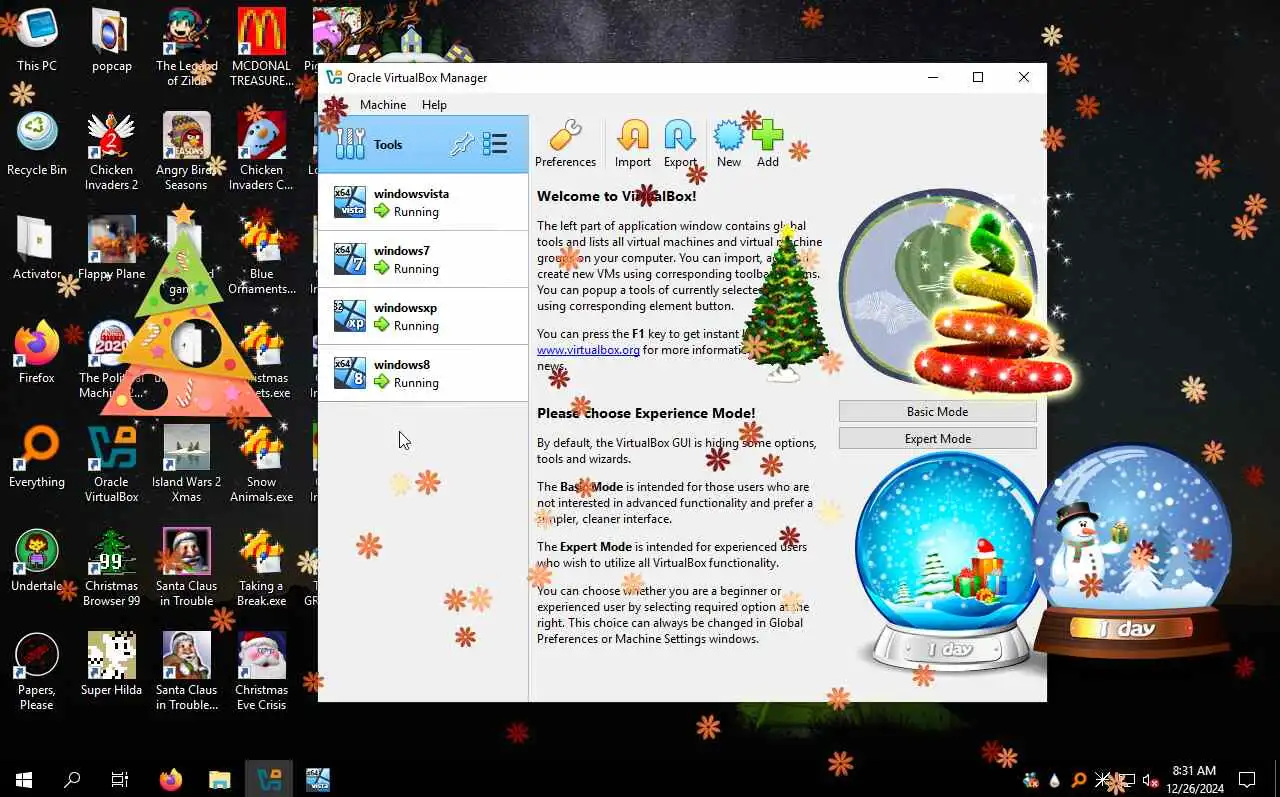1280x797 pixels.
Task: Click the windowsvista OS icon
Action: coord(350,202)
